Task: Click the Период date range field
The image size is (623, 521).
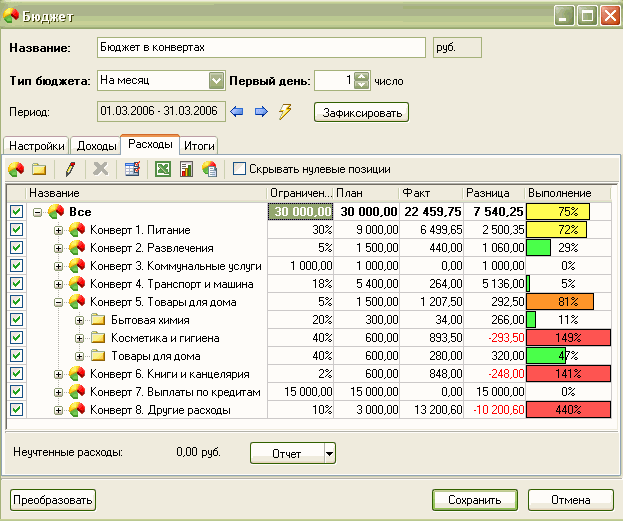Action: point(161,111)
